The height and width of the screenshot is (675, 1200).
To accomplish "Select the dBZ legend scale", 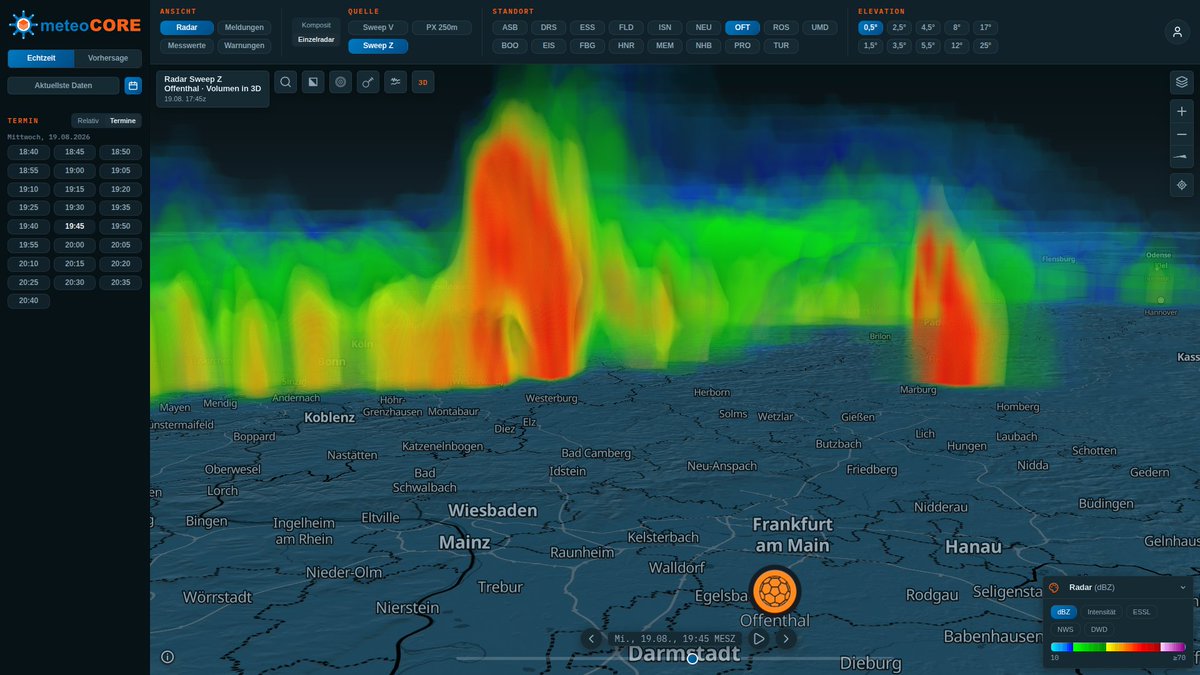I will point(1064,612).
